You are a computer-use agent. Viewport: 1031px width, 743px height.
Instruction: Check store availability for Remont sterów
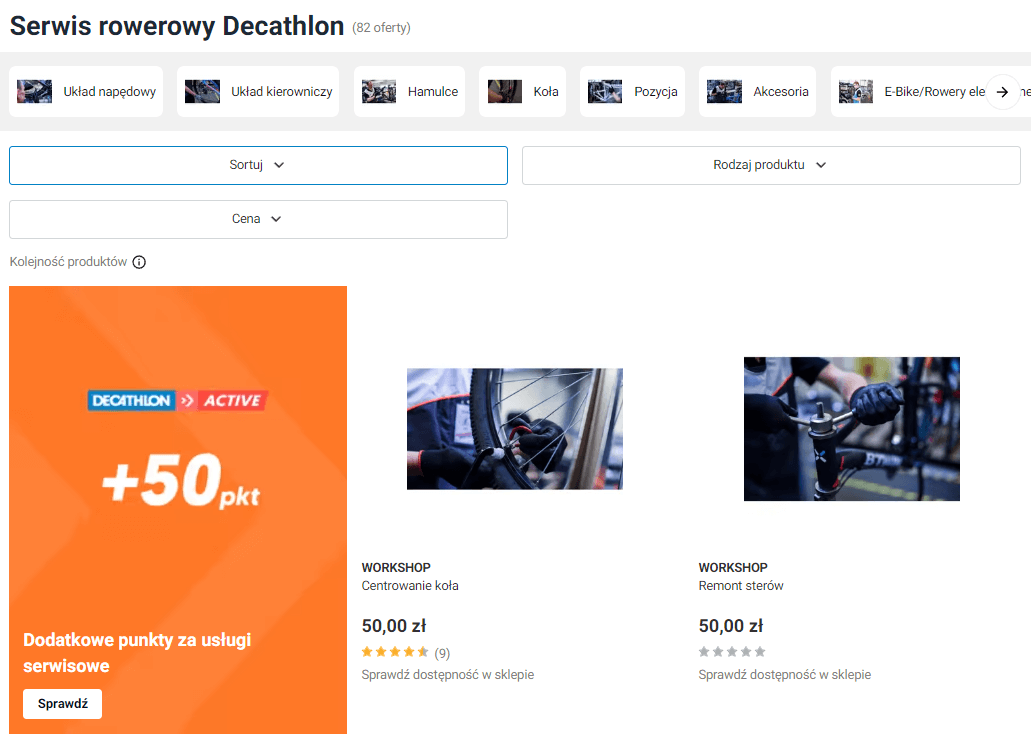(x=784, y=674)
